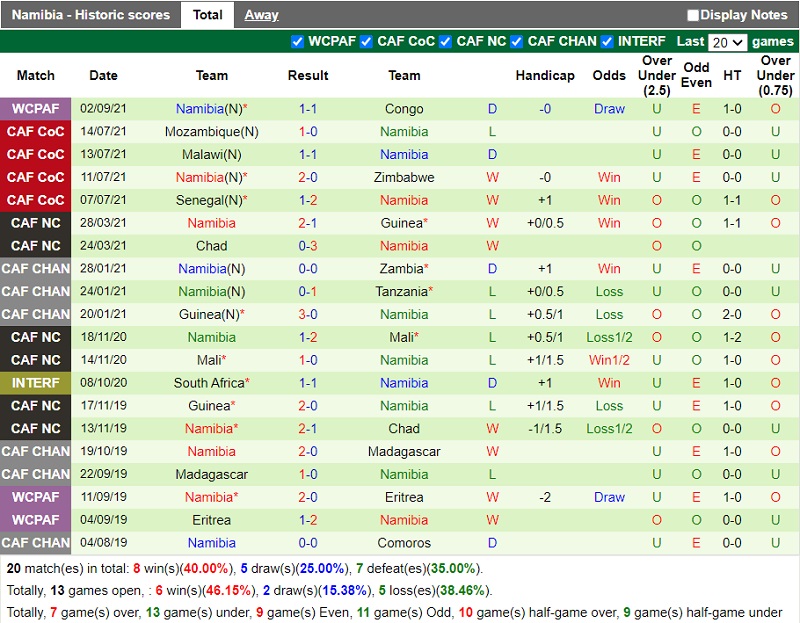Select Chad home team on 24/03/21
This screenshot has height=623, width=800.
pyautogui.click(x=211, y=246)
